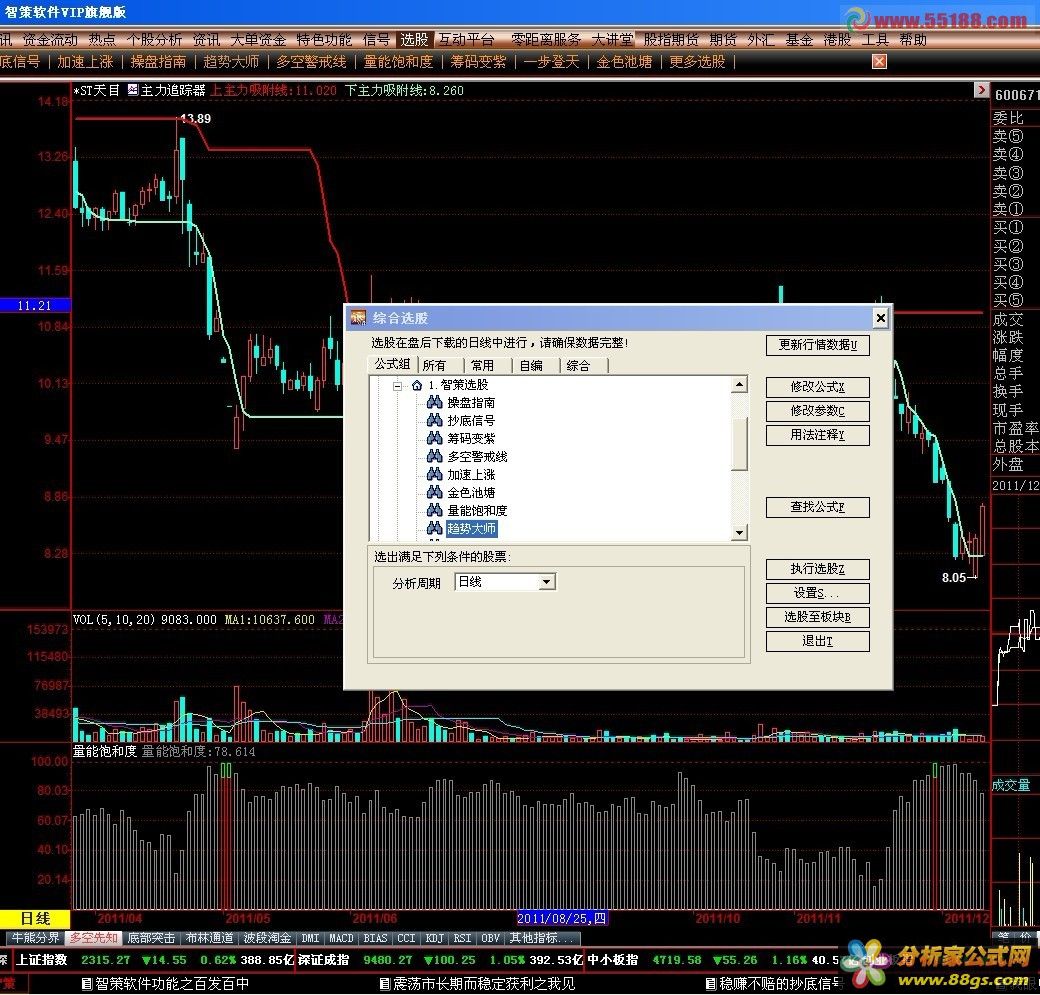Select the 操盘指南 binoculars formula icon
Image resolution: width=1040 pixels, height=995 pixels.
[434, 402]
